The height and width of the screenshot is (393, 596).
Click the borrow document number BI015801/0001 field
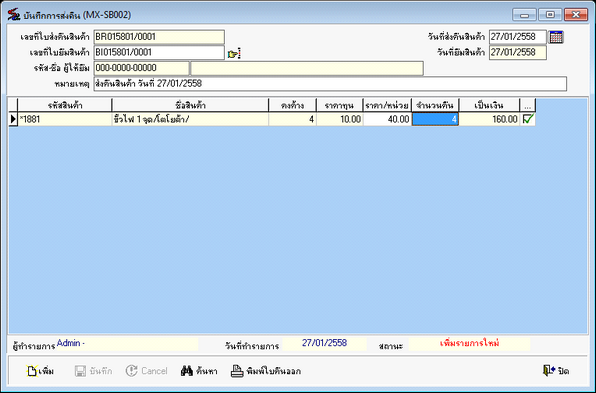(159, 52)
